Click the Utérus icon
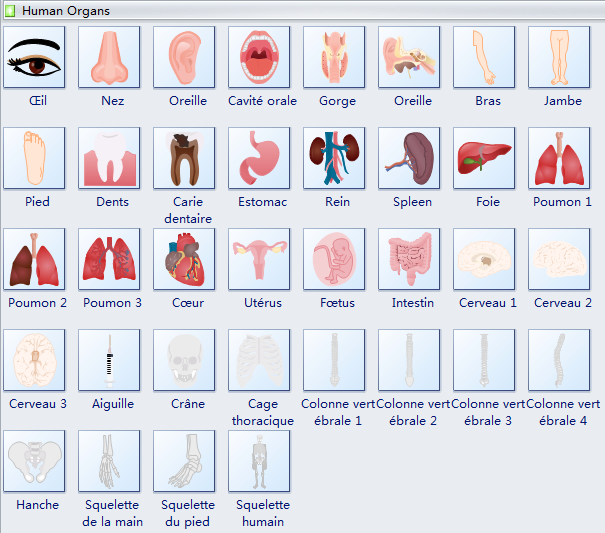Image resolution: width=605 pixels, height=533 pixels. pyautogui.click(x=259, y=259)
